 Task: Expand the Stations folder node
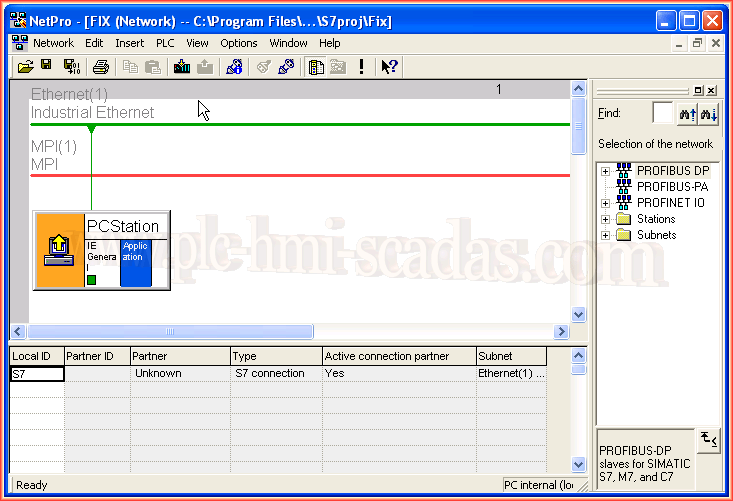pyautogui.click(x=605, y=219)
